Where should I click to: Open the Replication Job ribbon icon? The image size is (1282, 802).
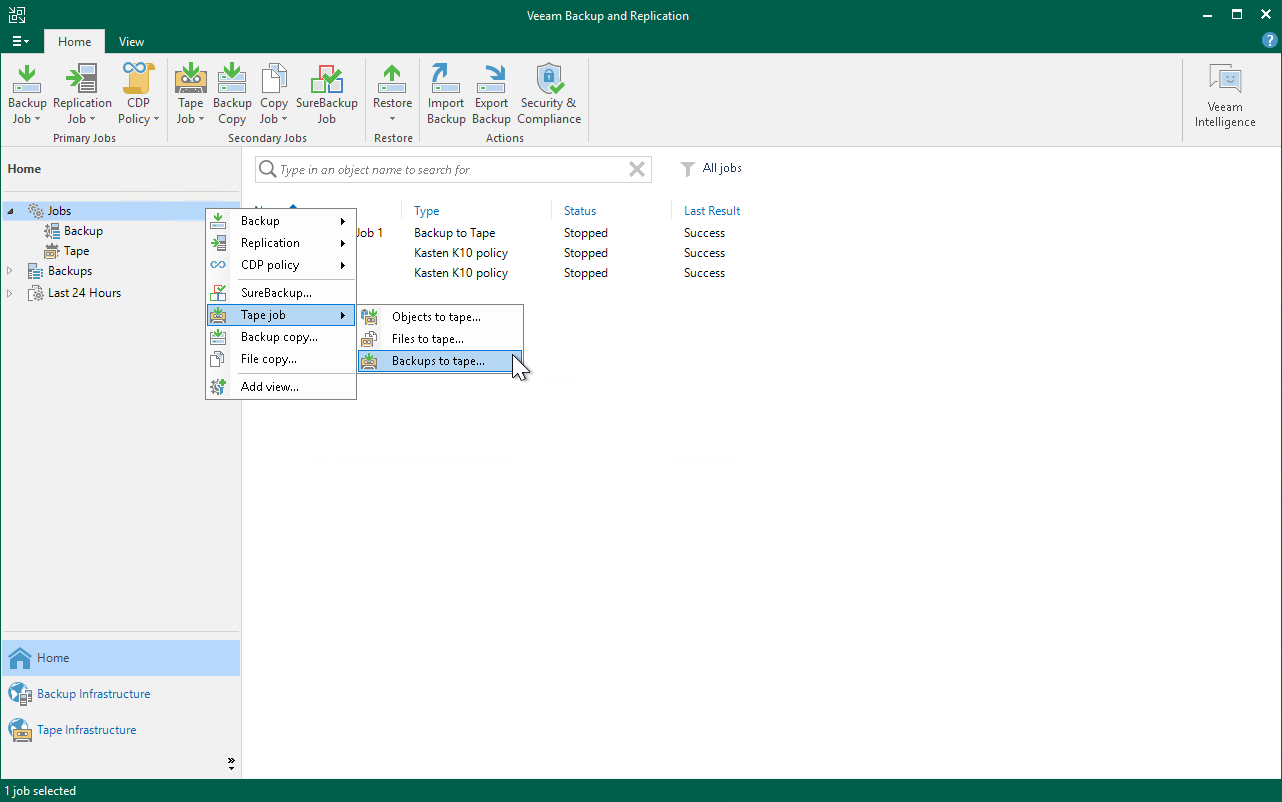(82, 94)
